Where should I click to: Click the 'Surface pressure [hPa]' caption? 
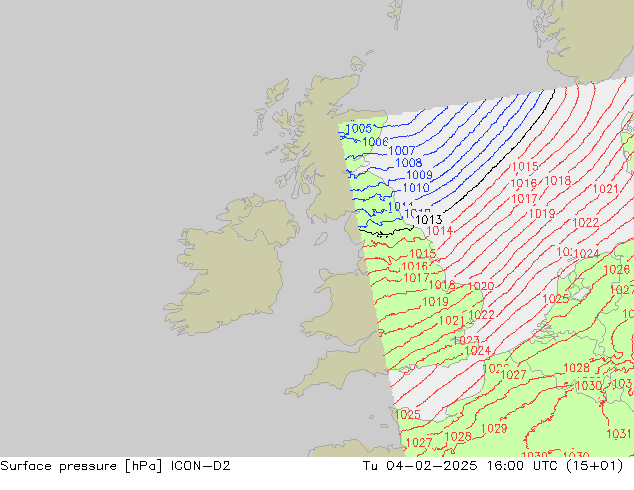[81, 466]
